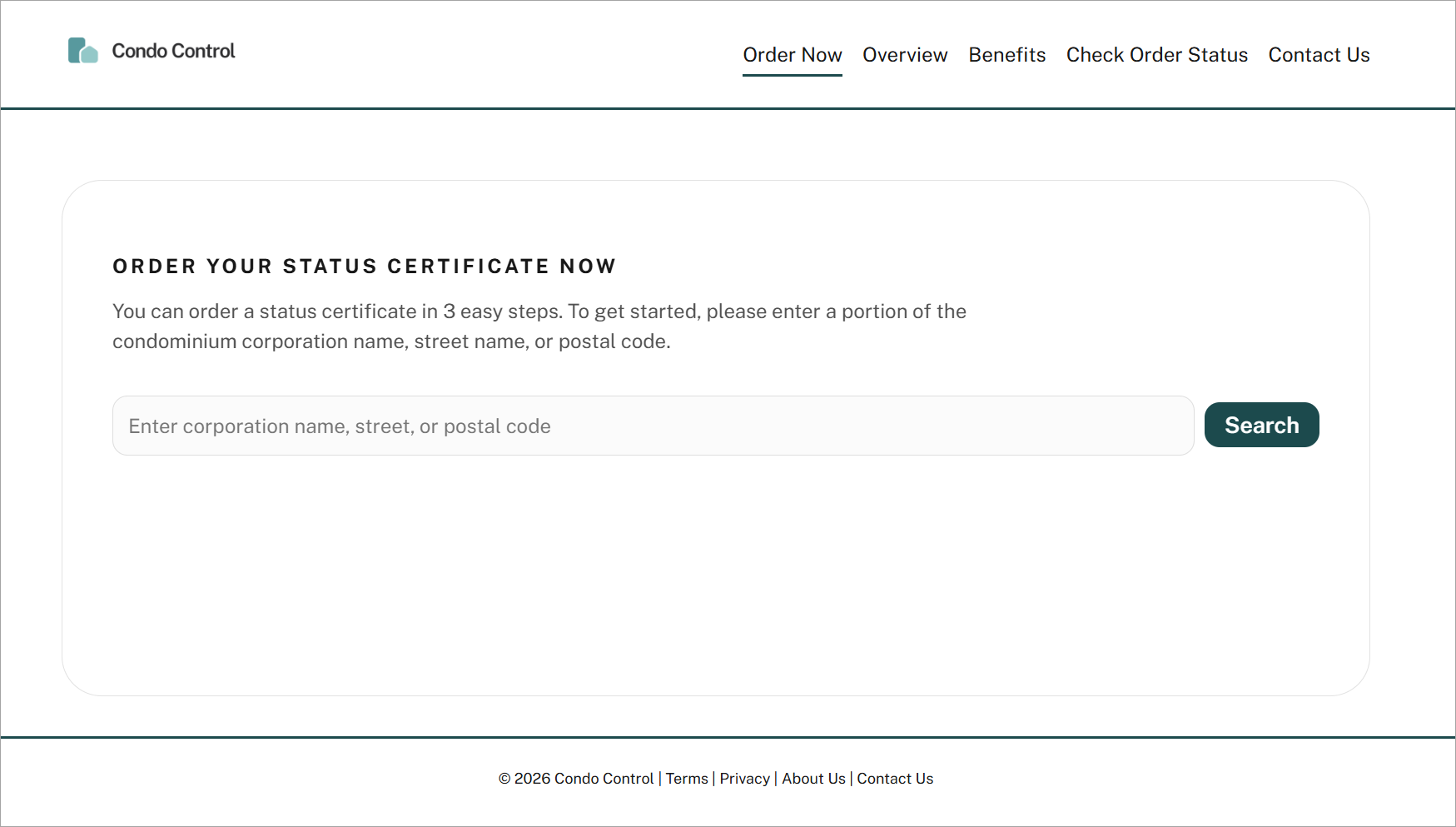Open the footer Contact Us link

pos(895,779)
